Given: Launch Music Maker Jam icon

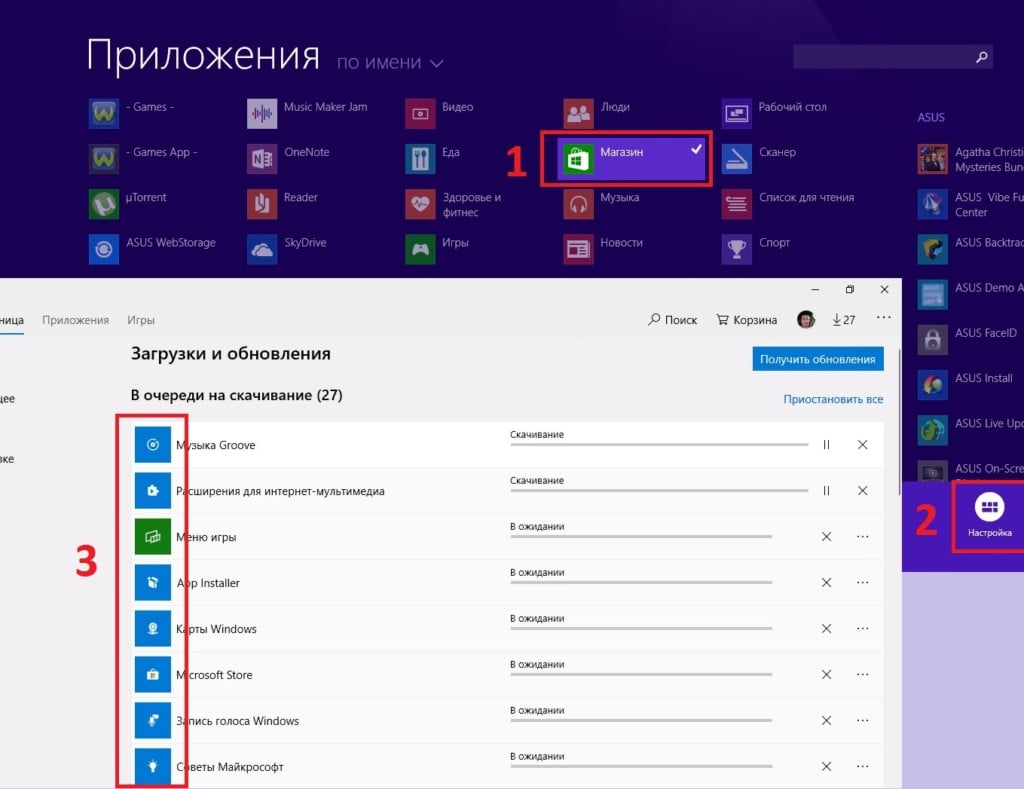Looking at the screenshot, I should (x=262, y=114).
